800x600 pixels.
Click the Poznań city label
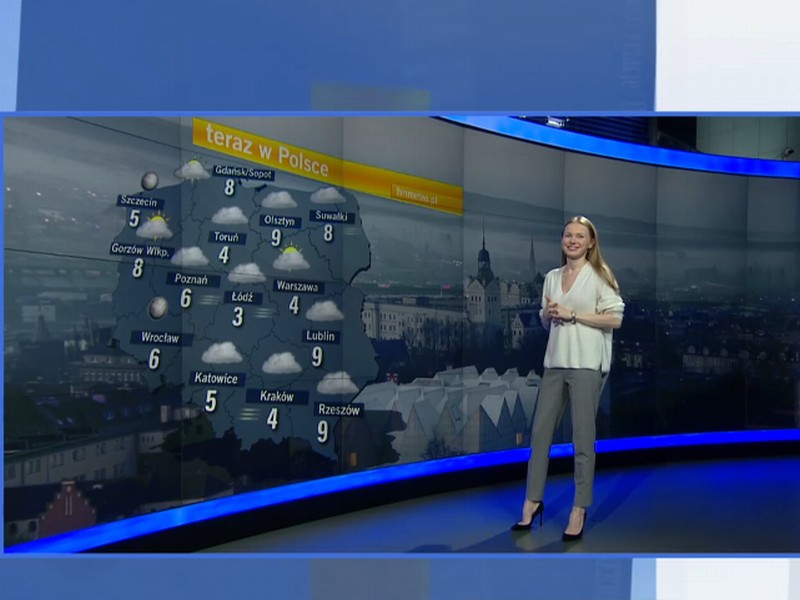coord(193,280)
